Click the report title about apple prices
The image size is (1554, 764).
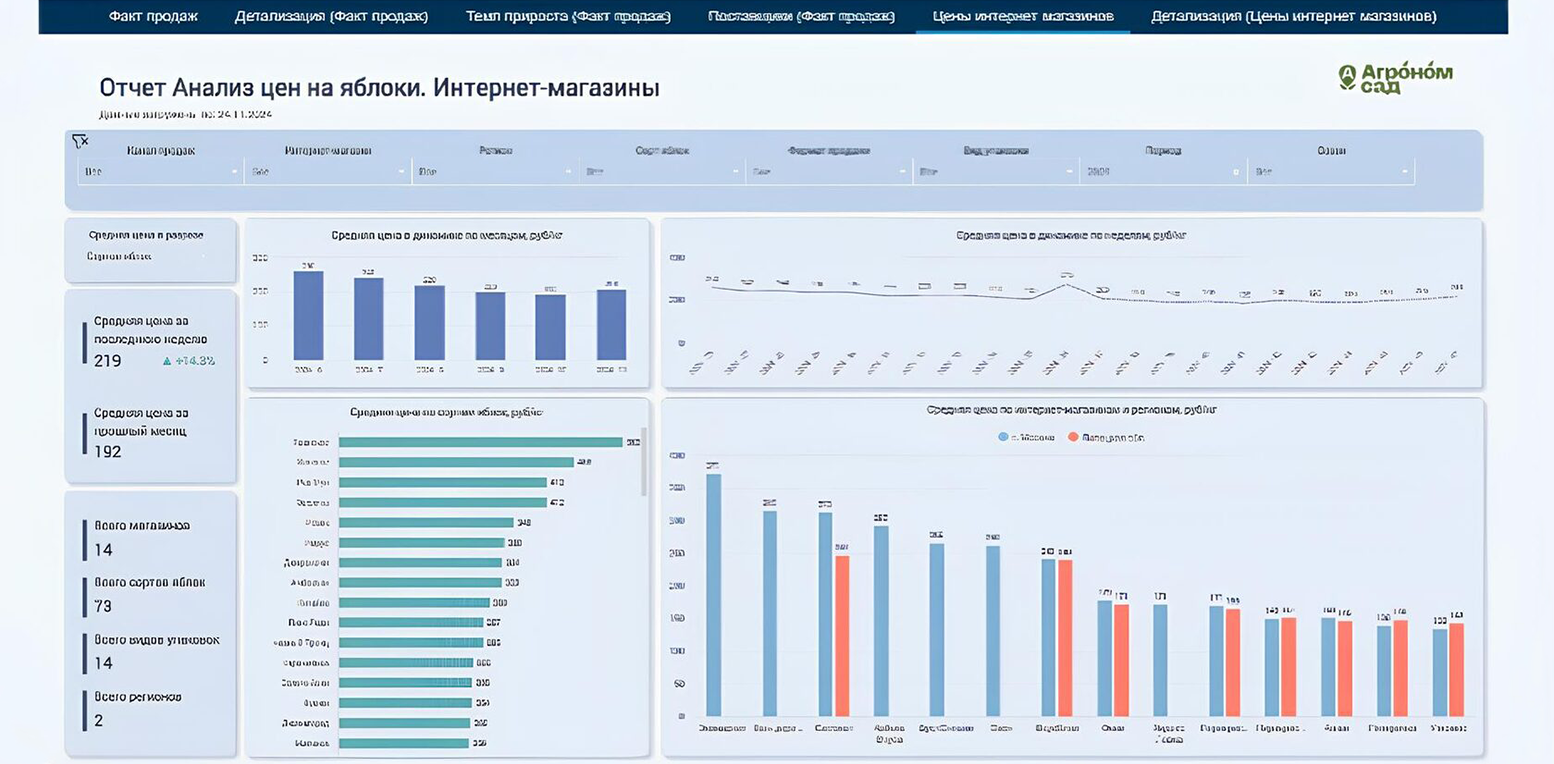pyautogui.click(x=380, y=88)
